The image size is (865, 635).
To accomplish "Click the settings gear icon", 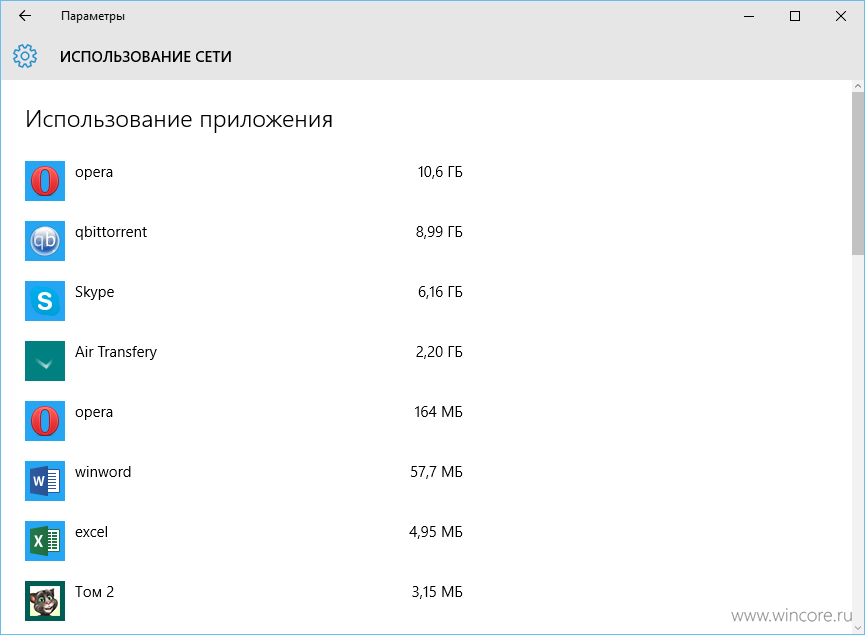I will pyautogui.click(x=25, y=56).
